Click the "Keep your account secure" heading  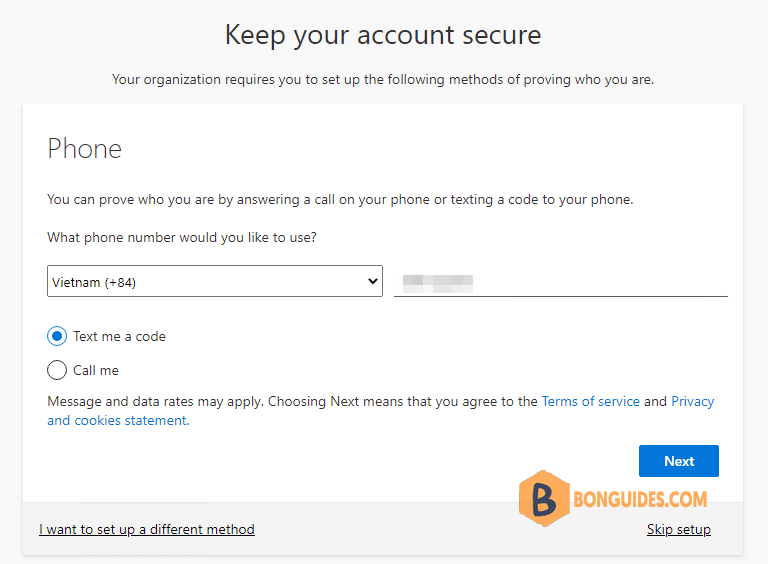coord(383,35)
